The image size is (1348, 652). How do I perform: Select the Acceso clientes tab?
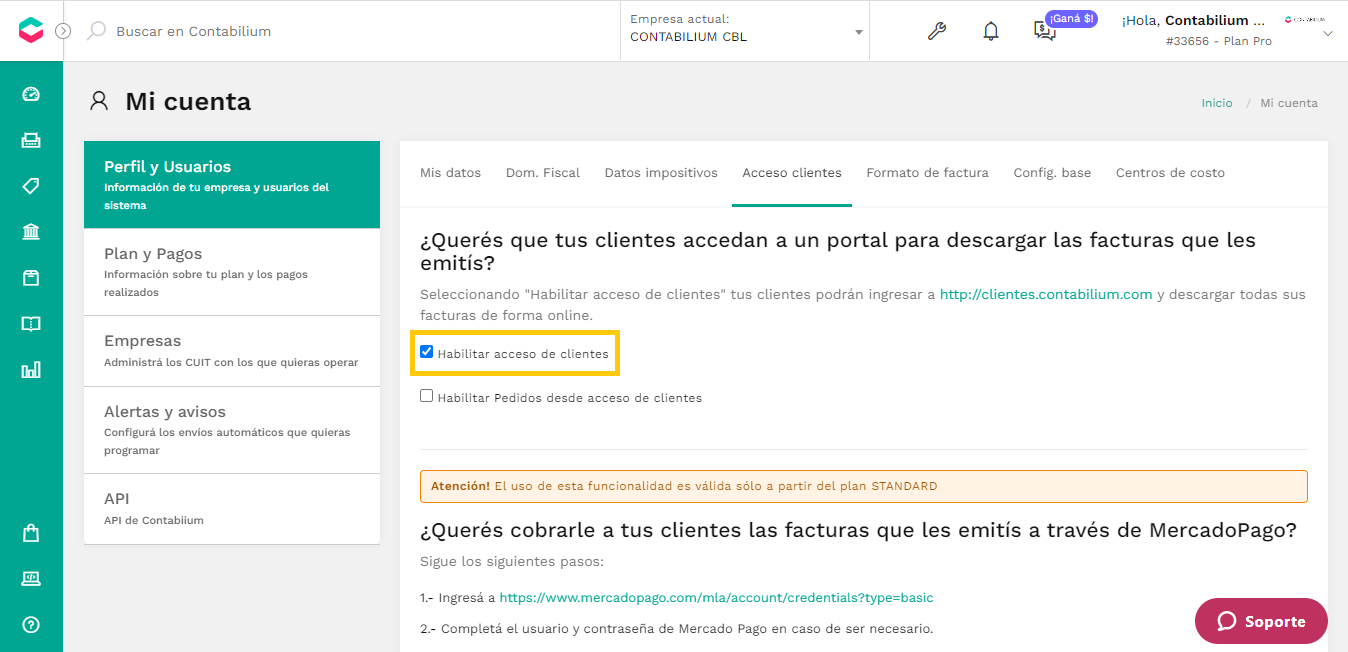[x=792, y=173]
